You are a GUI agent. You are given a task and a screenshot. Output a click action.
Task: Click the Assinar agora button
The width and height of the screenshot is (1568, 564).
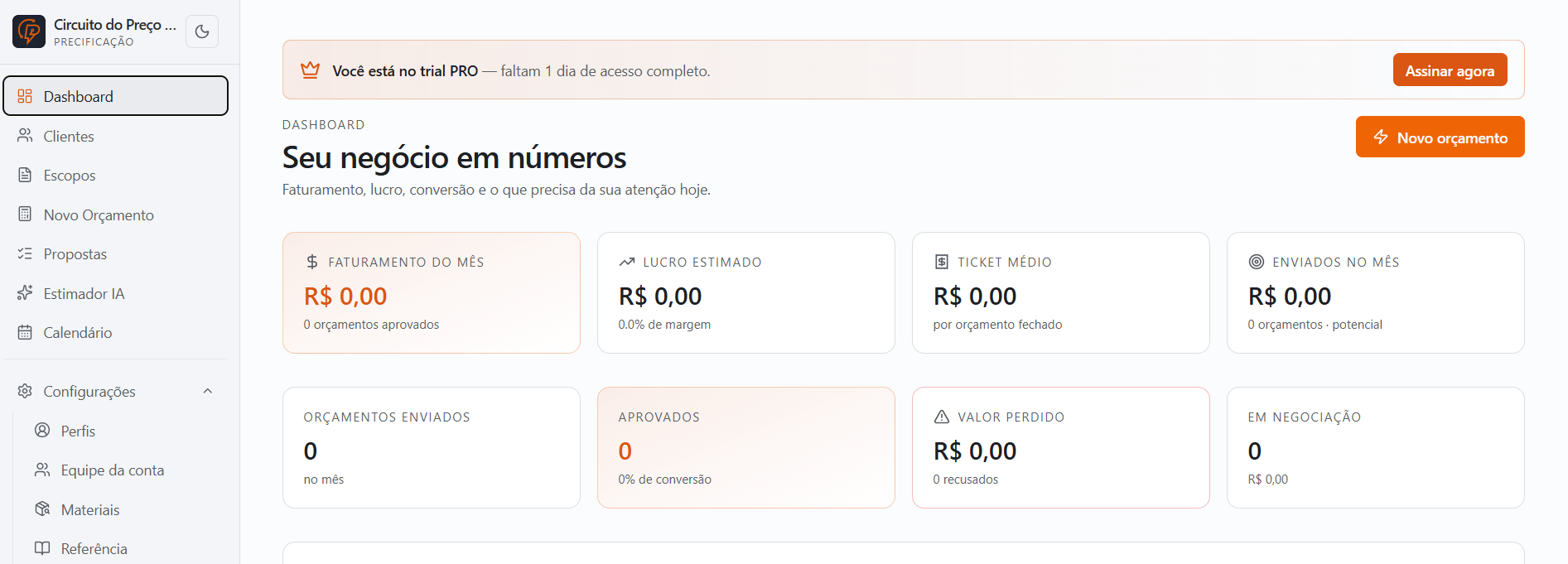[x=1450, y=70]
